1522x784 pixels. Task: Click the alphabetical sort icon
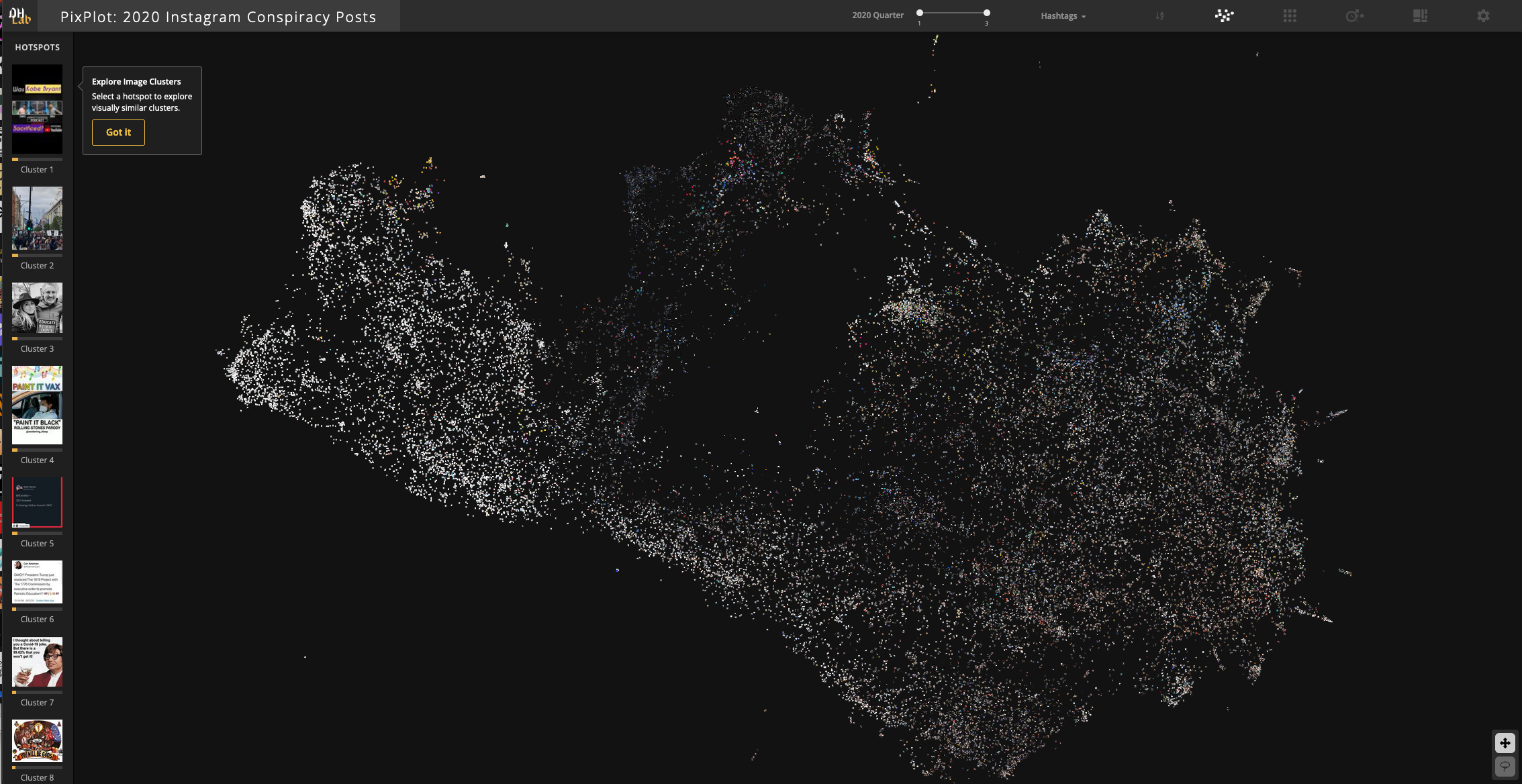[x=1159, y=15]
